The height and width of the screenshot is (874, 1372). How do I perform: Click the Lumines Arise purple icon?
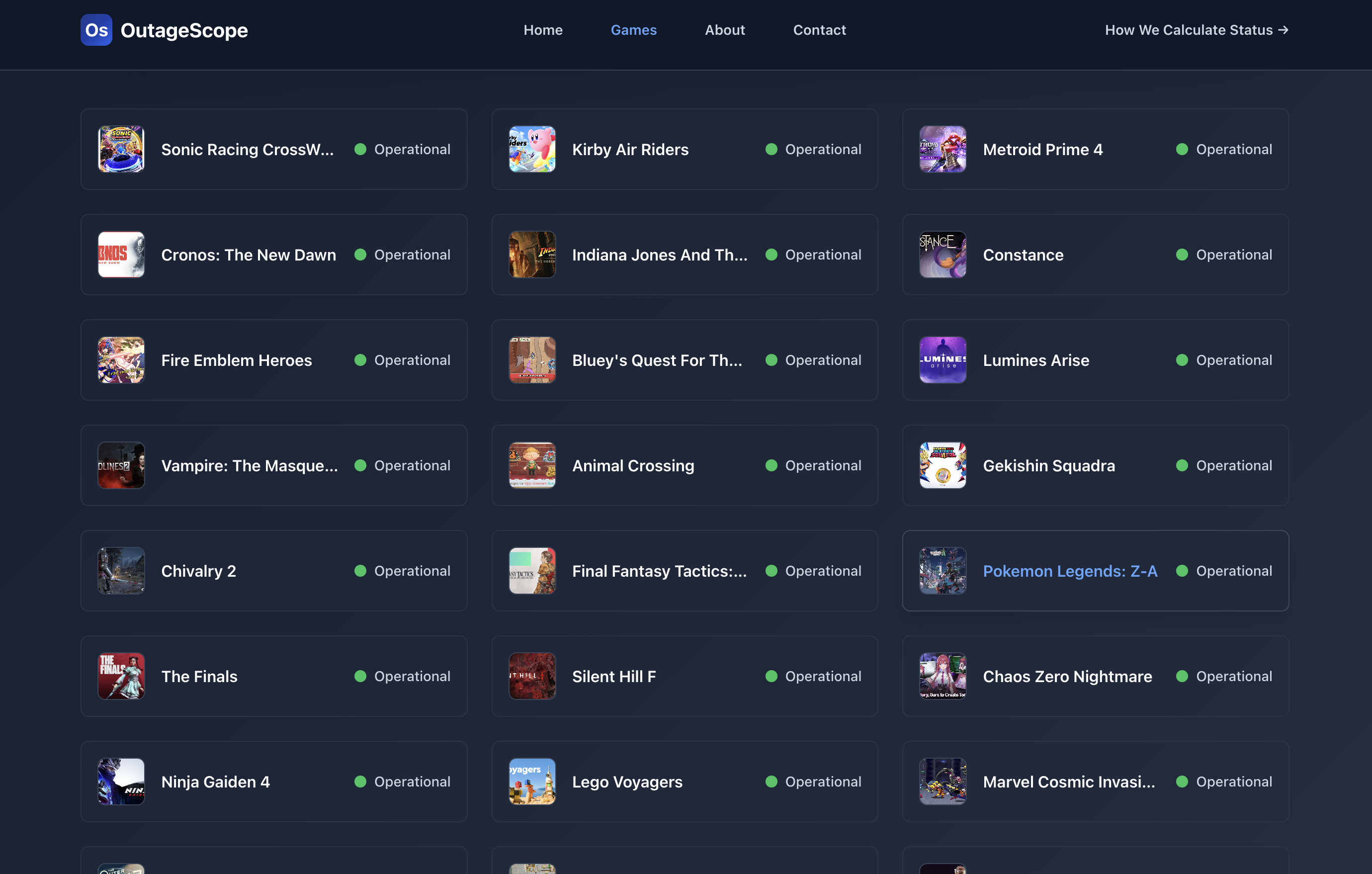(943, 360)
